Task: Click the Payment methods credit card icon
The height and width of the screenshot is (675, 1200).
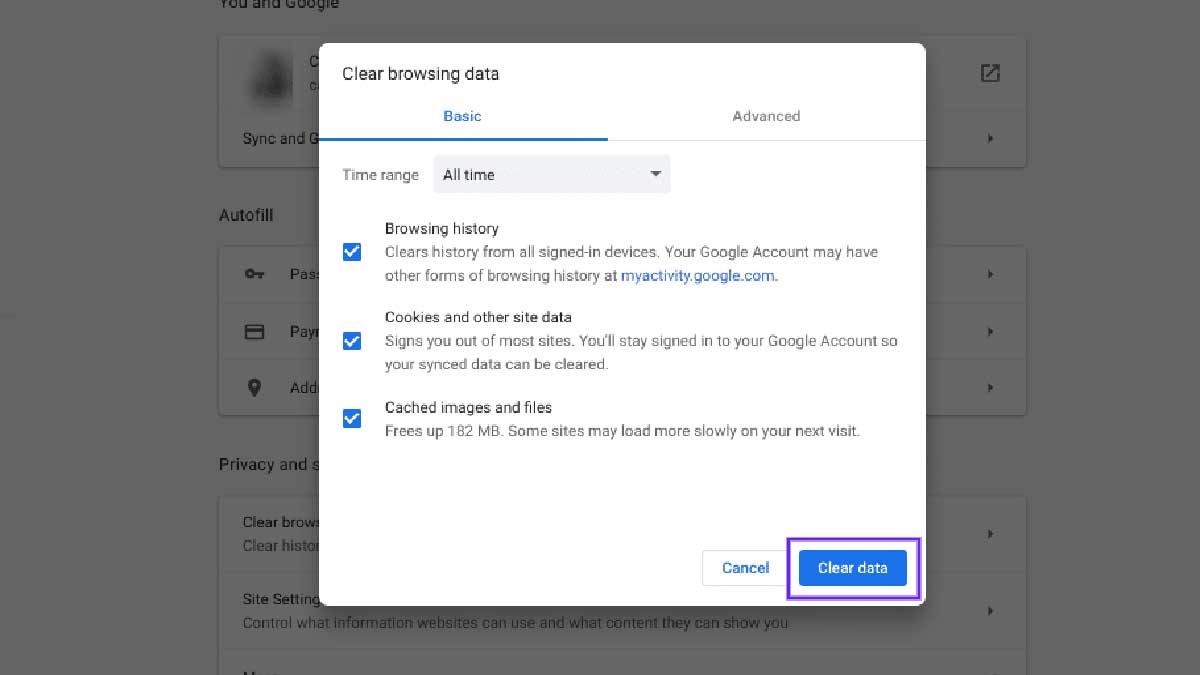Action: (254, 331)
